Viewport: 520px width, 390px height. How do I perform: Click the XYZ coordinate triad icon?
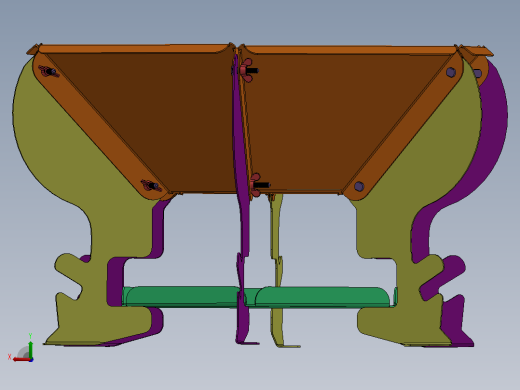point(21,348)
